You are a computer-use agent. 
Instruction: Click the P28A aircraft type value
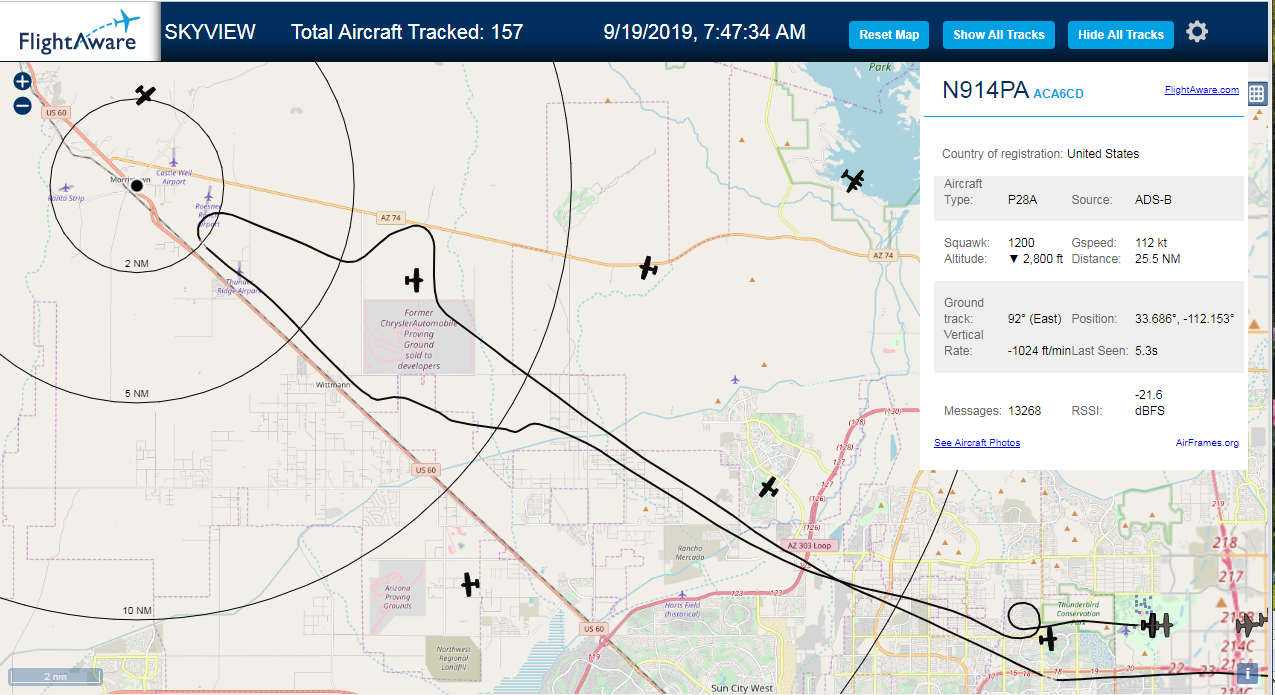(x=1022, y=200)
